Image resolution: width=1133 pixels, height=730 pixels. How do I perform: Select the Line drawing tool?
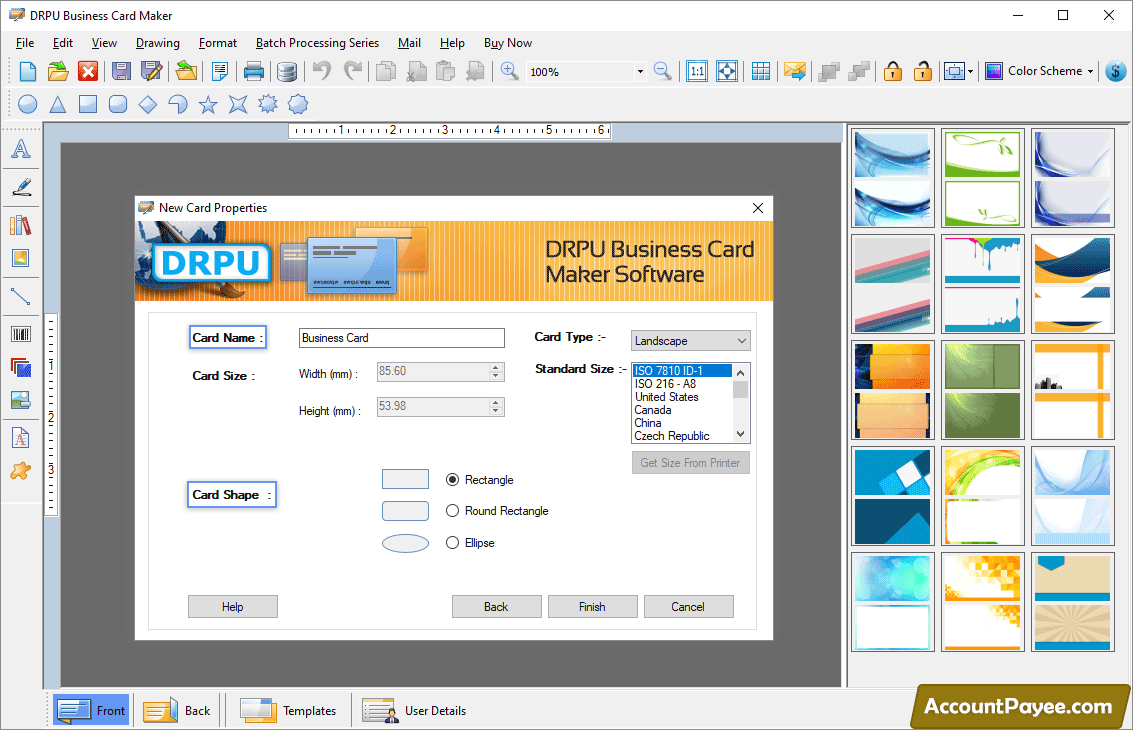click(21, 296)
